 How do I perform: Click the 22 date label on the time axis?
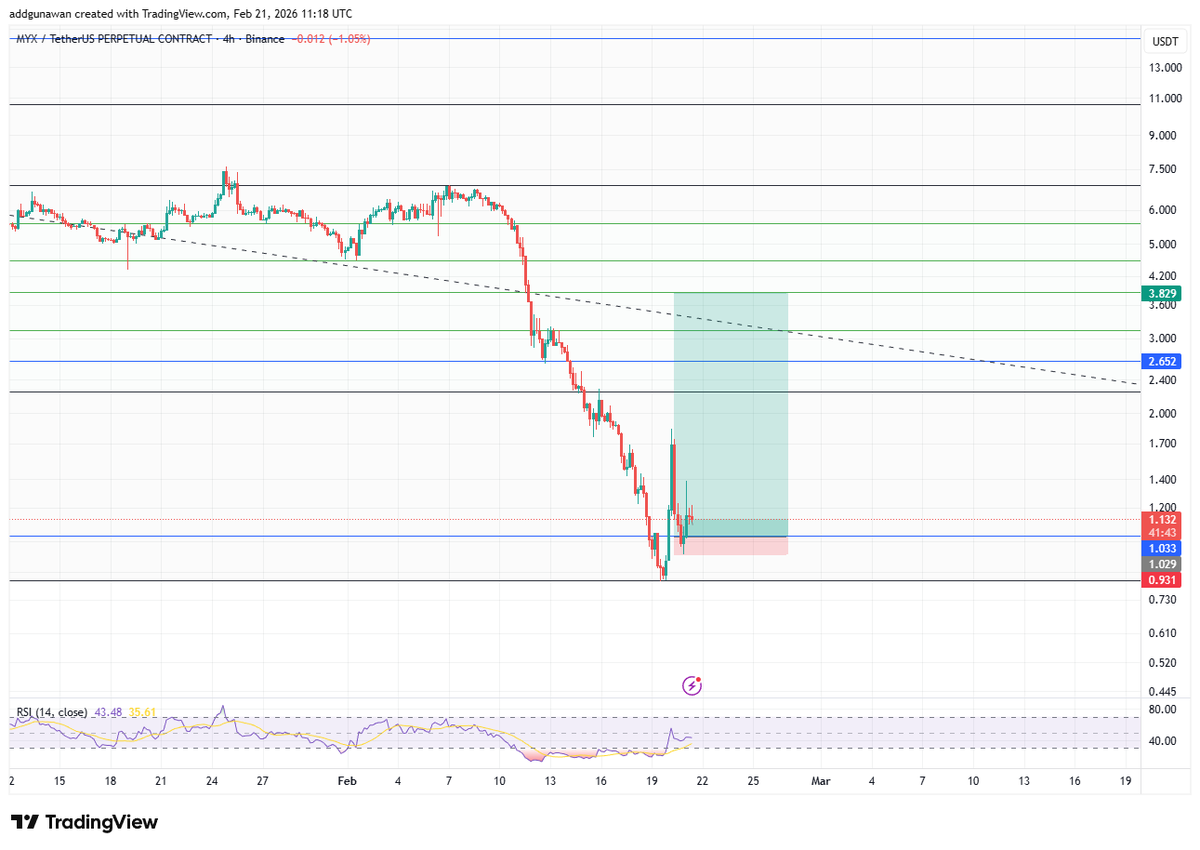pyautogui.click(x=702, y=780)
